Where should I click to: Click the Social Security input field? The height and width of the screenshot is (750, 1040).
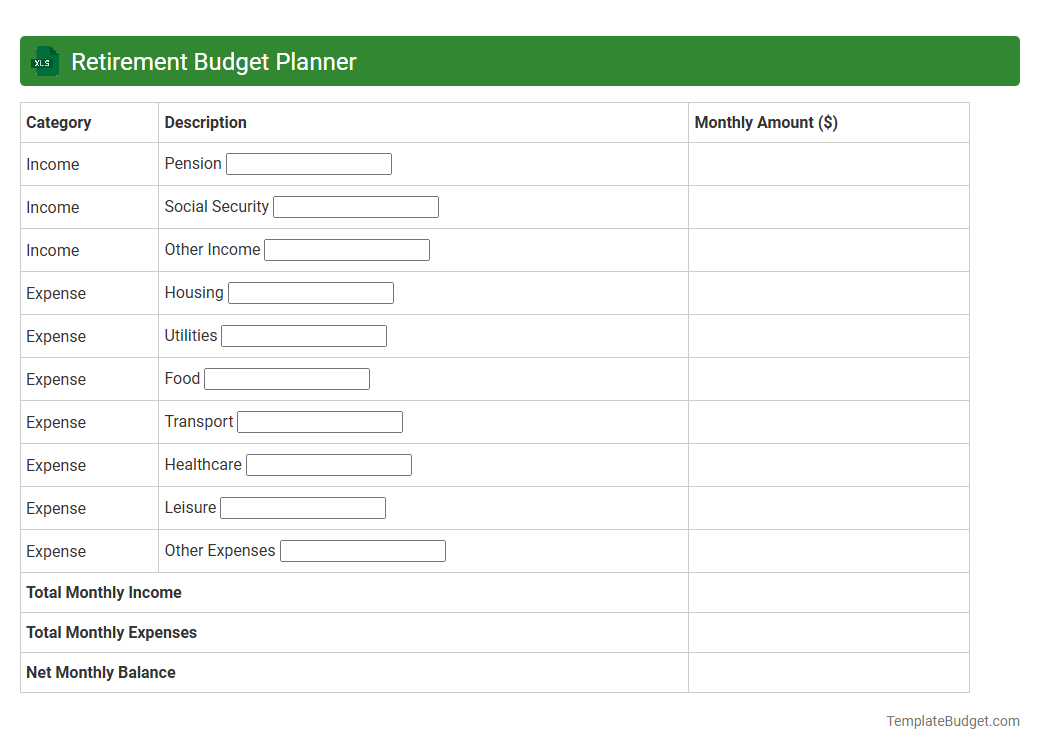(x=355, y=206)
